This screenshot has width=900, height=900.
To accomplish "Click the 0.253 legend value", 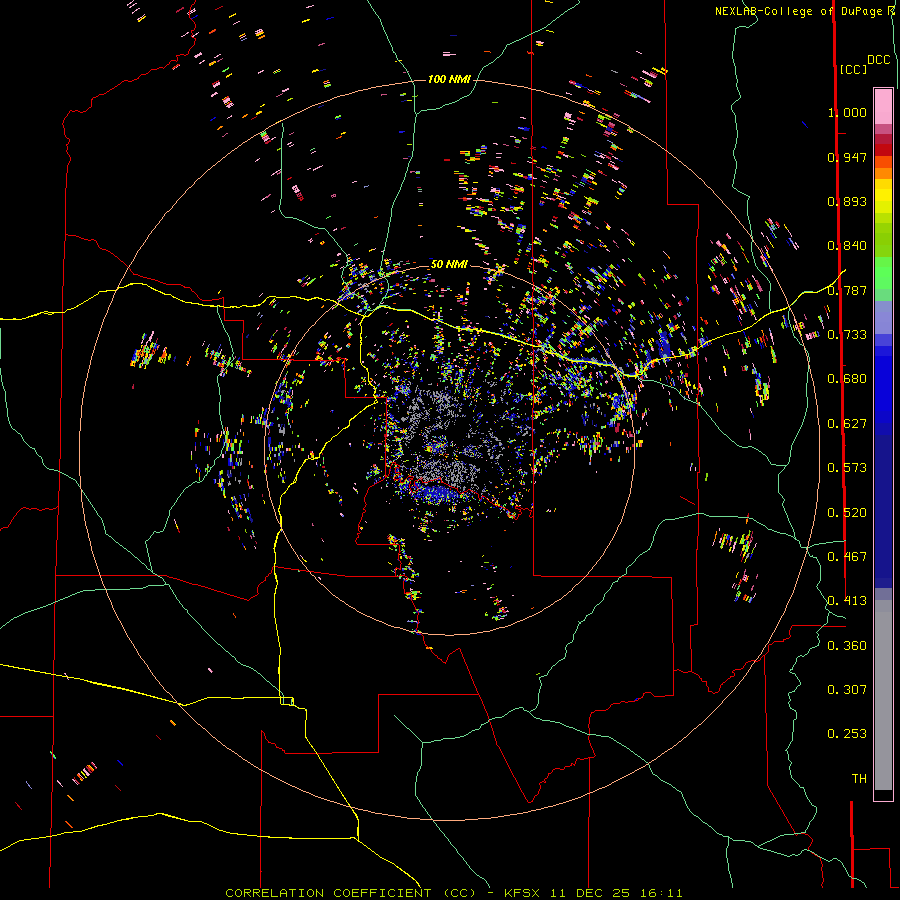I will (847, 734).
